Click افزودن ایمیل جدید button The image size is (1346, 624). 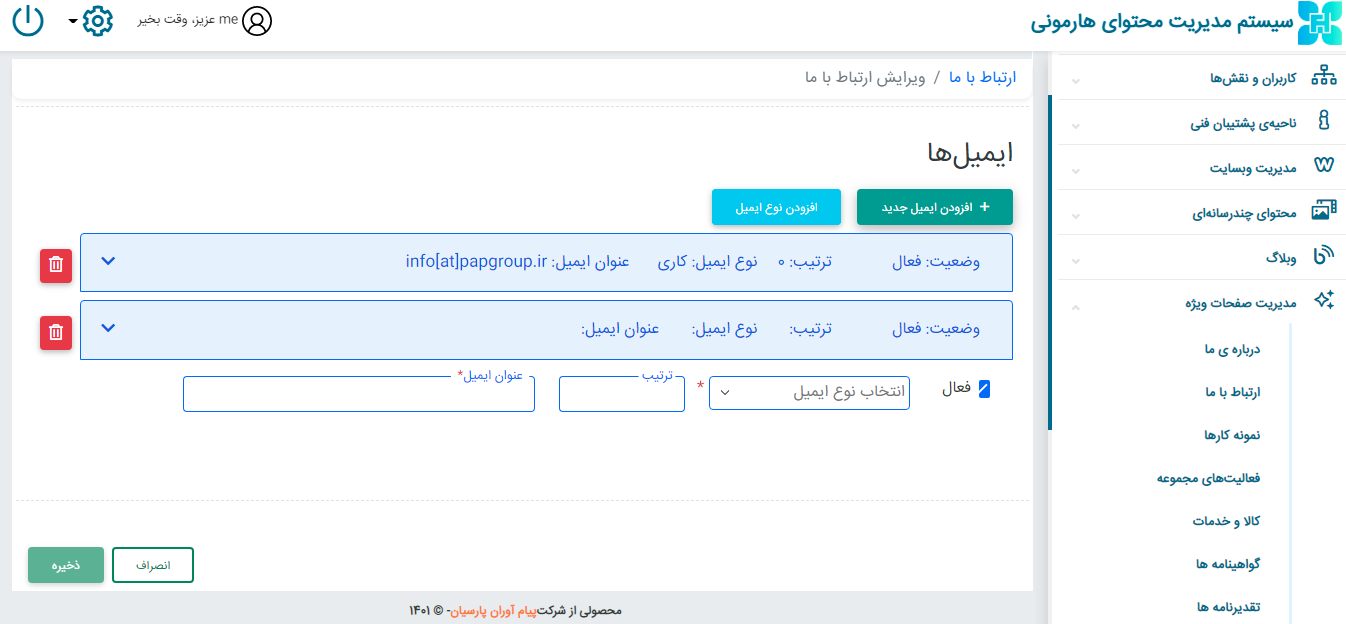pos(934,207)
